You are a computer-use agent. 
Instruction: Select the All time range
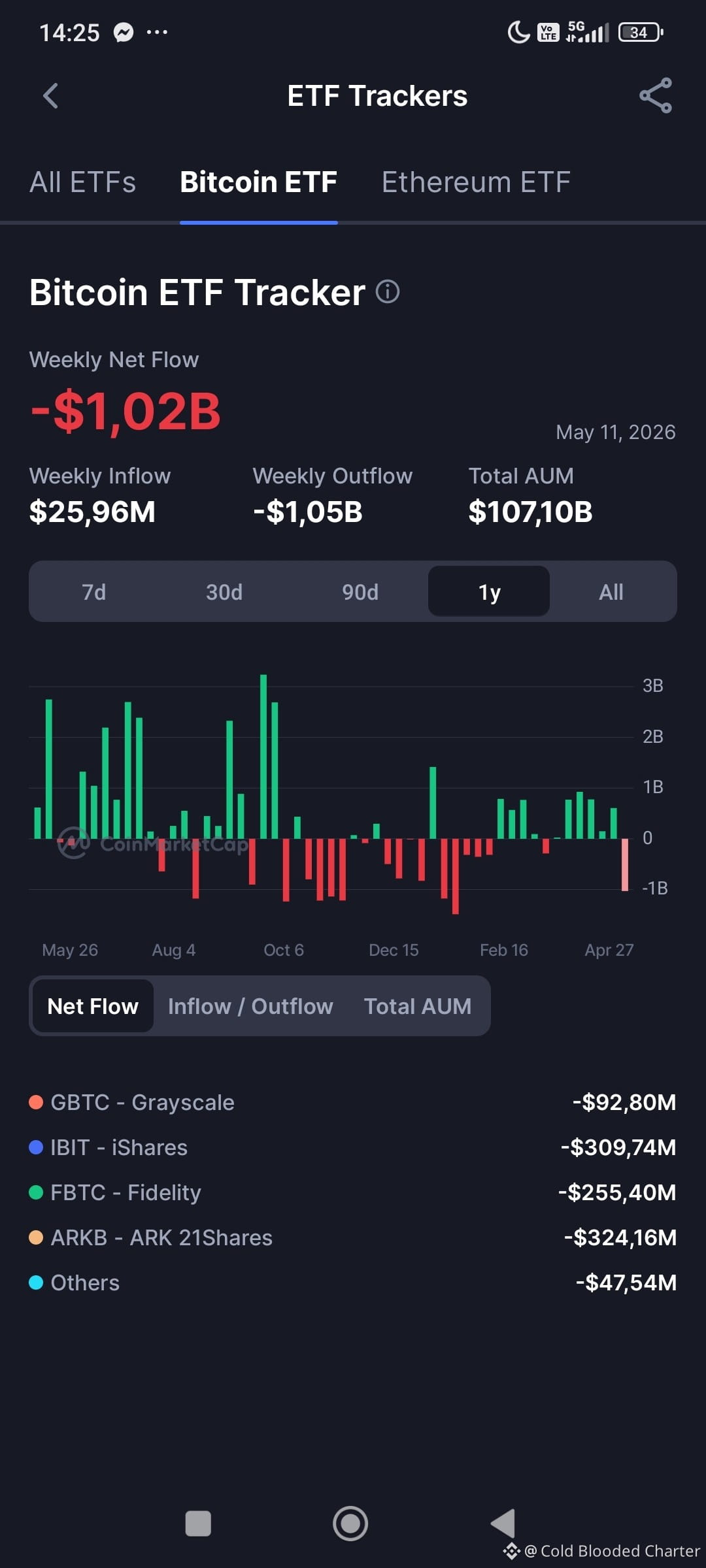[x=611, y=592]
